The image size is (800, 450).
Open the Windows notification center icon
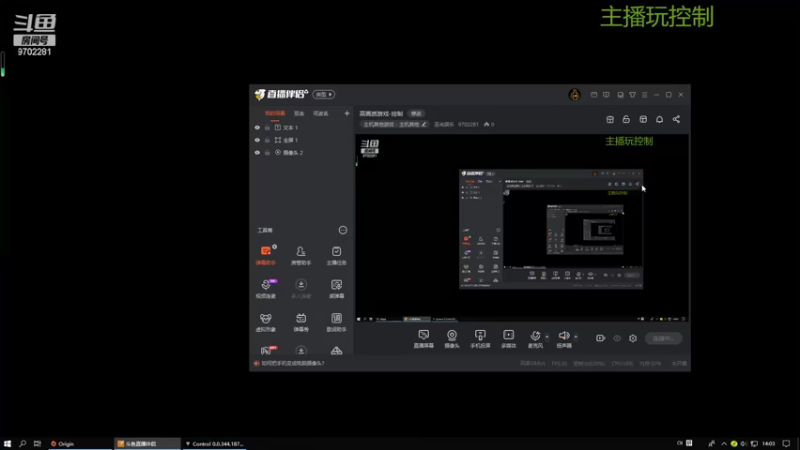(786, 444)
